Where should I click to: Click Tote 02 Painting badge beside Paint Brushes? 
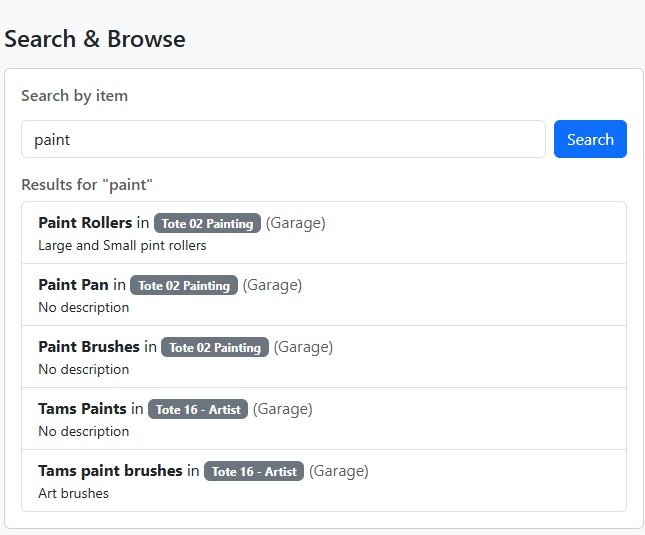(x=215, y=347)
